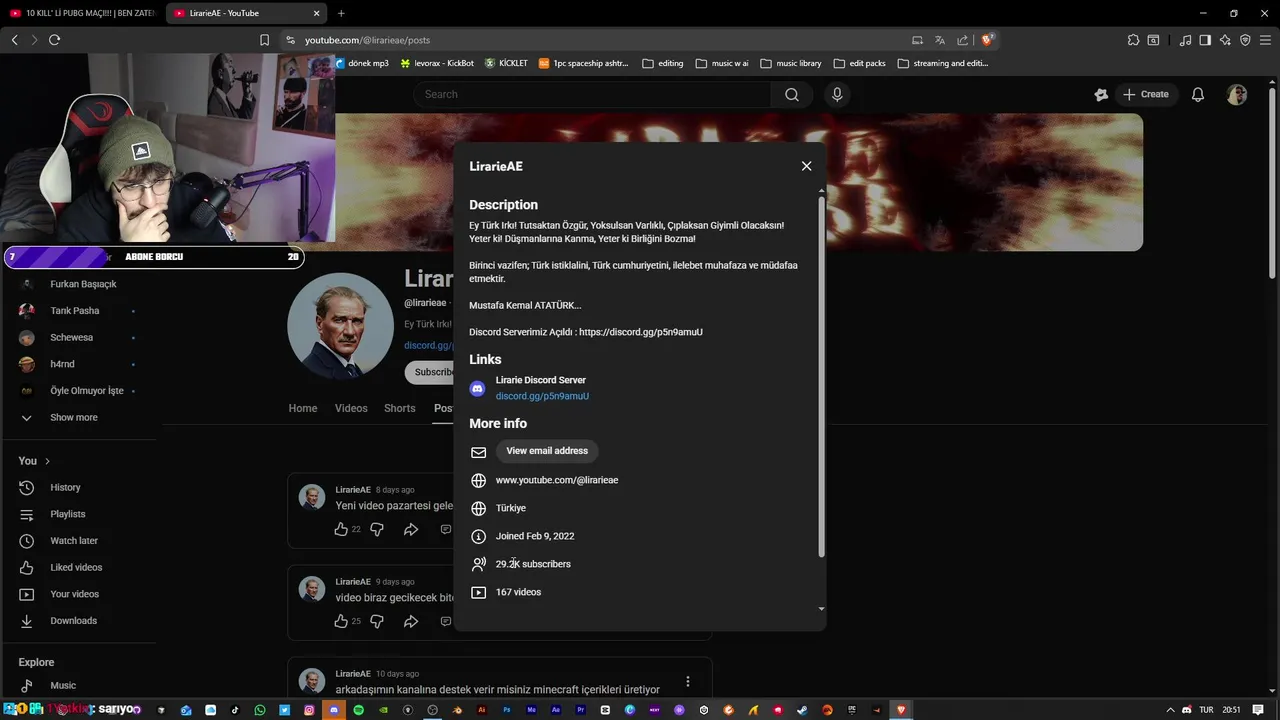
Task: Click the globe icon beside www.youtube.com/@lirarieae
Action: [x=478, y=480]
